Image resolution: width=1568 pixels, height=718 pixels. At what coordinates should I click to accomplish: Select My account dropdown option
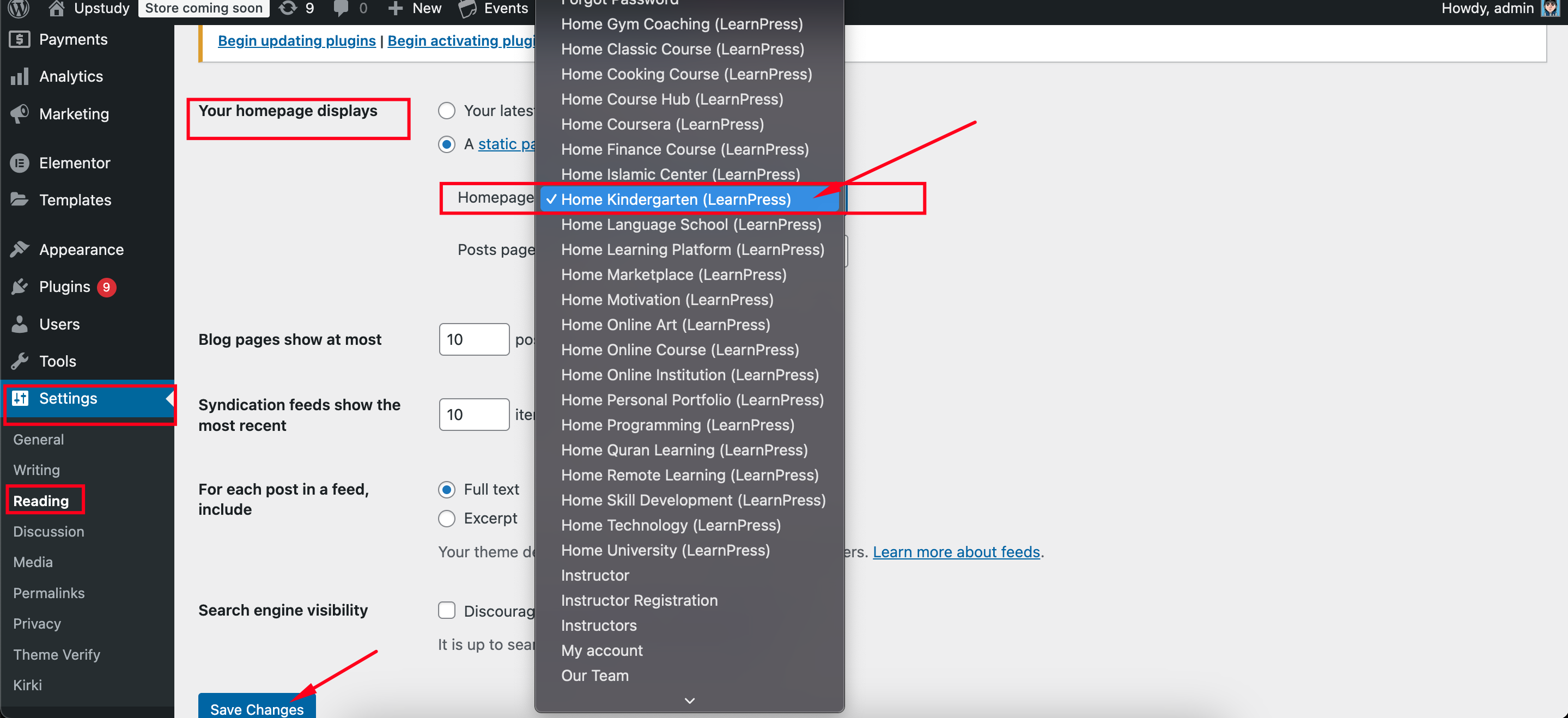tap(690, 650)
